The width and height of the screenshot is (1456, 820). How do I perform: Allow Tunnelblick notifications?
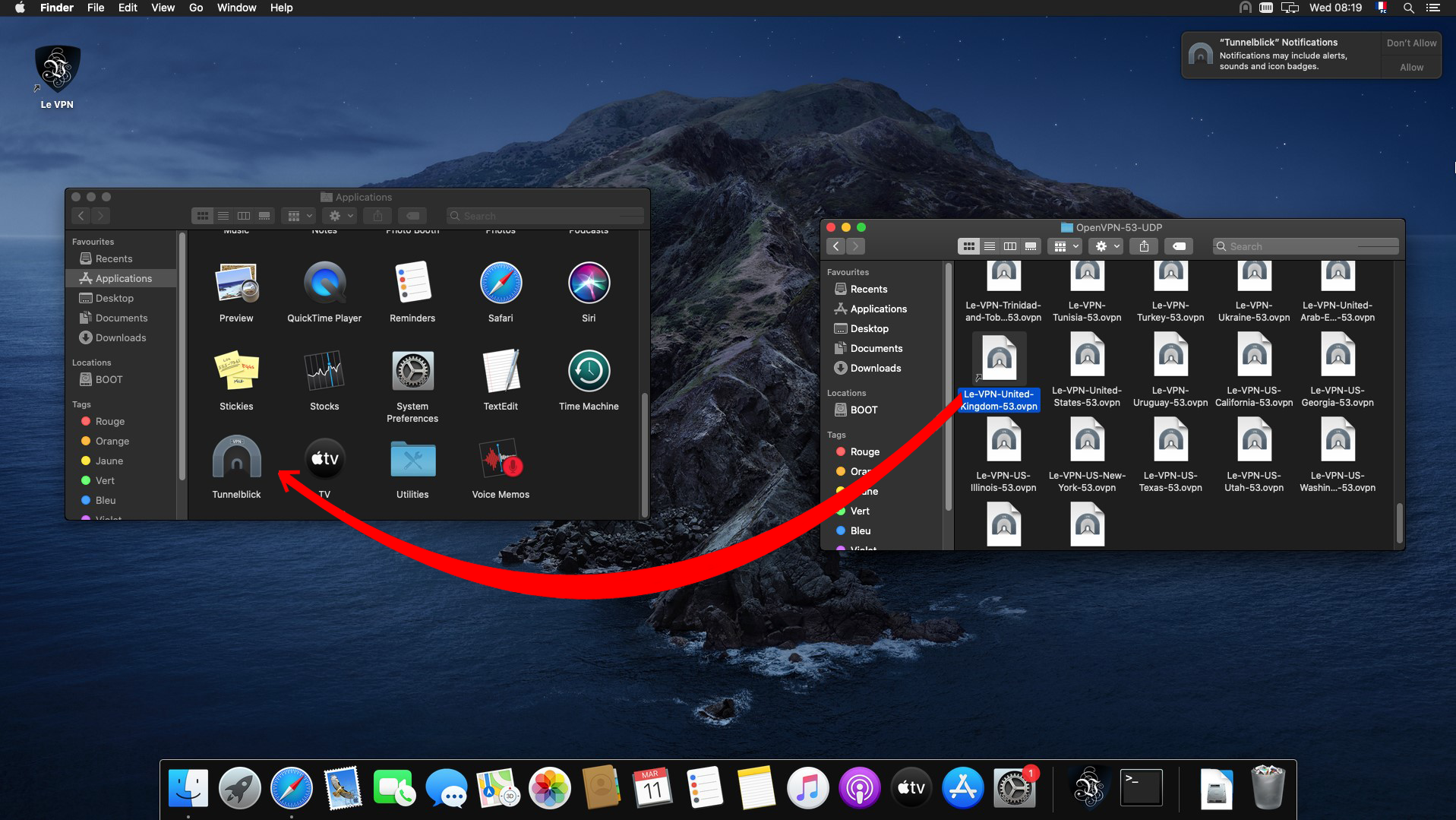[x=1411, y=67]
